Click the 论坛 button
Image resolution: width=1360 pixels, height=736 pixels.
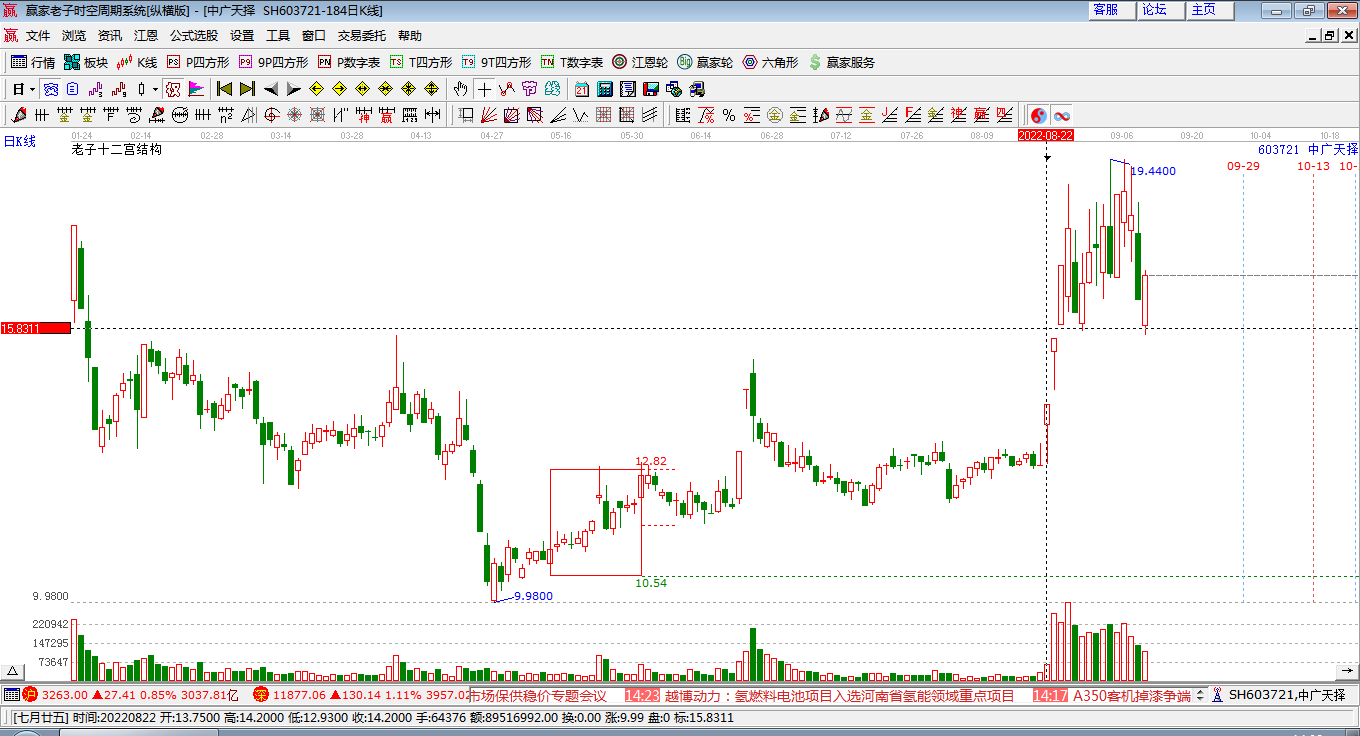(1161, 10)
